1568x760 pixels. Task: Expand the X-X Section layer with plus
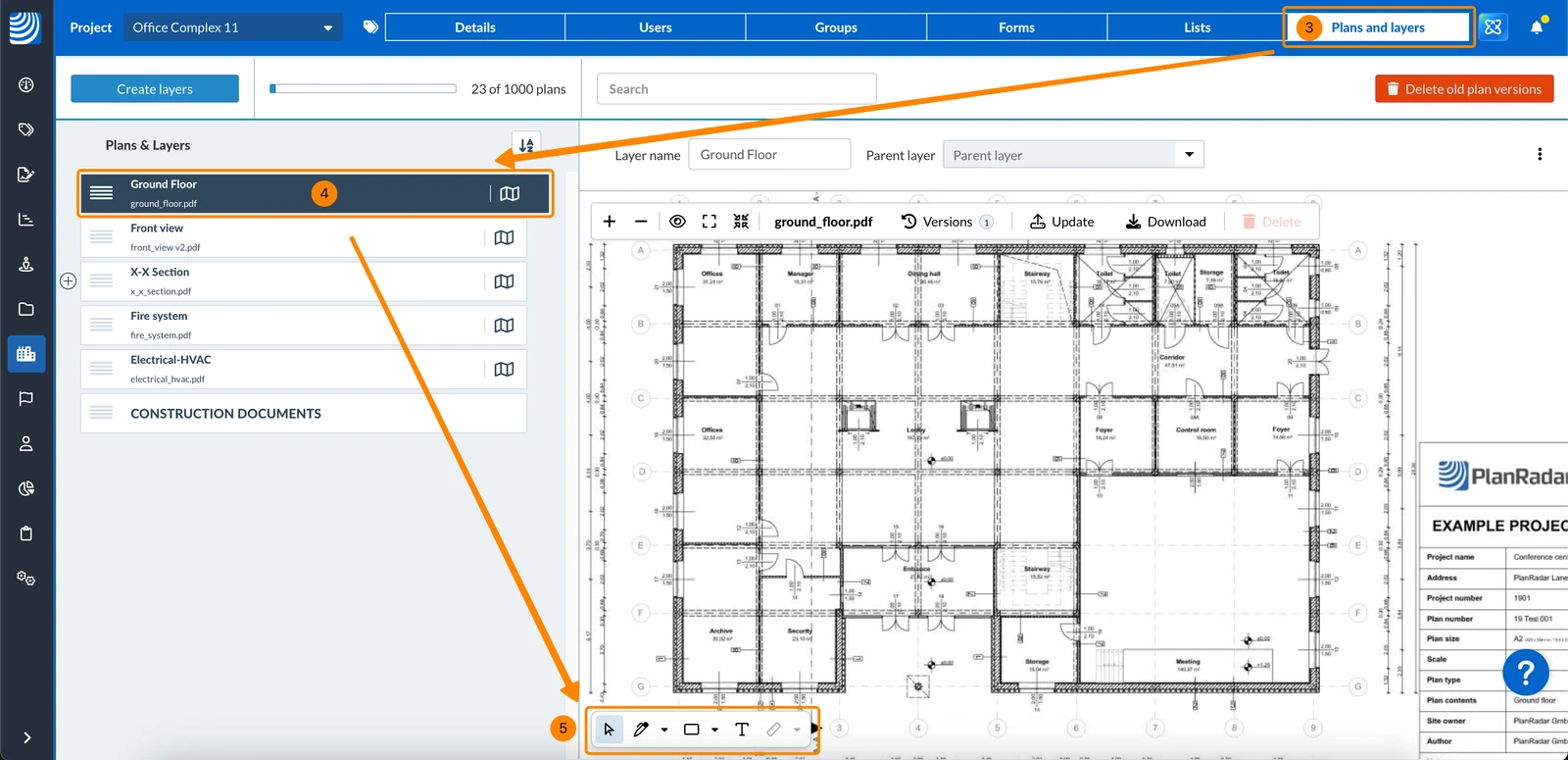[x=68, y=281]
